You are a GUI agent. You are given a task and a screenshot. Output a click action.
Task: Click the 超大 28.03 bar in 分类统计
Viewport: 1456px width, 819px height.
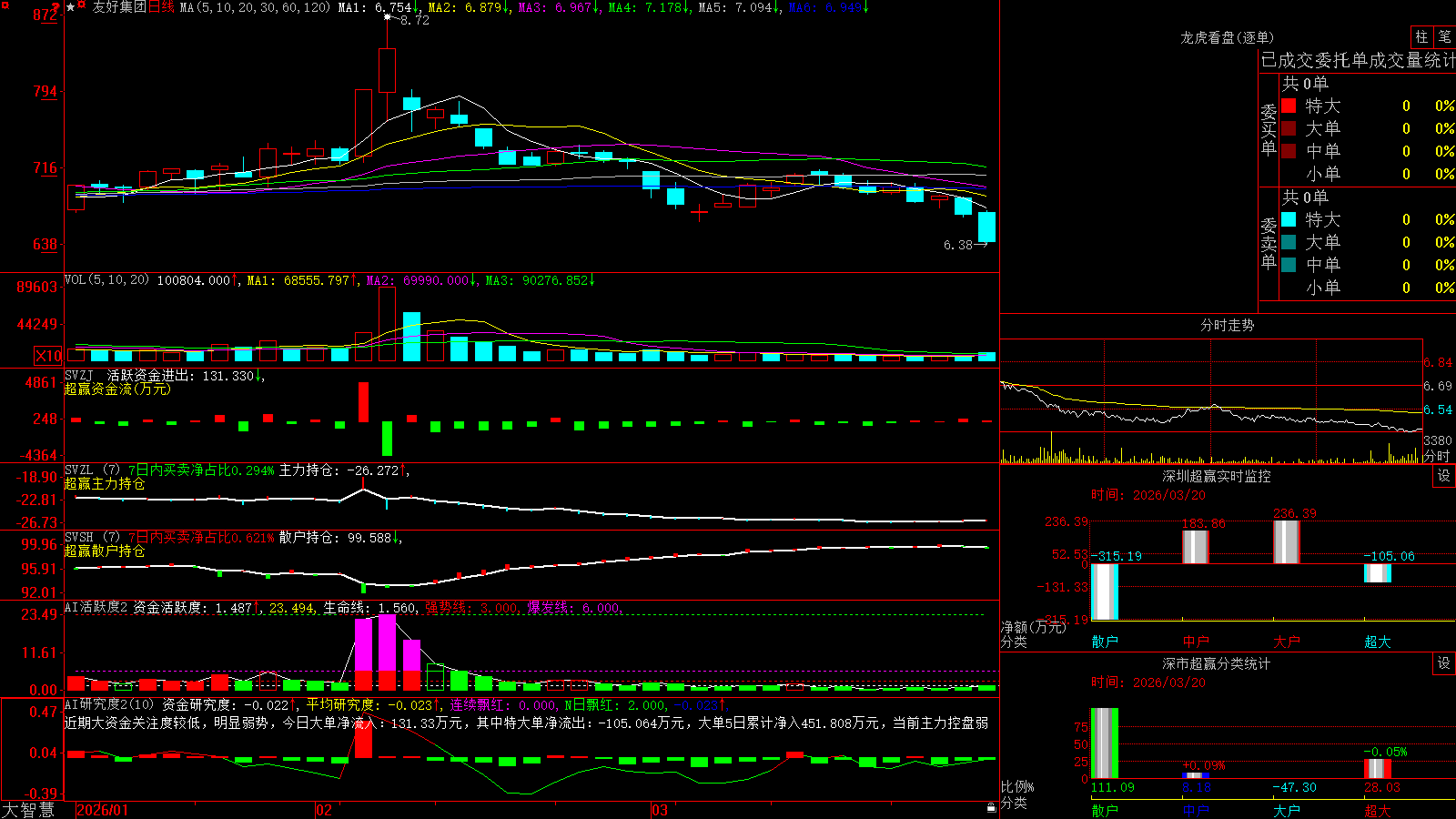click(x=1377, y=770)
